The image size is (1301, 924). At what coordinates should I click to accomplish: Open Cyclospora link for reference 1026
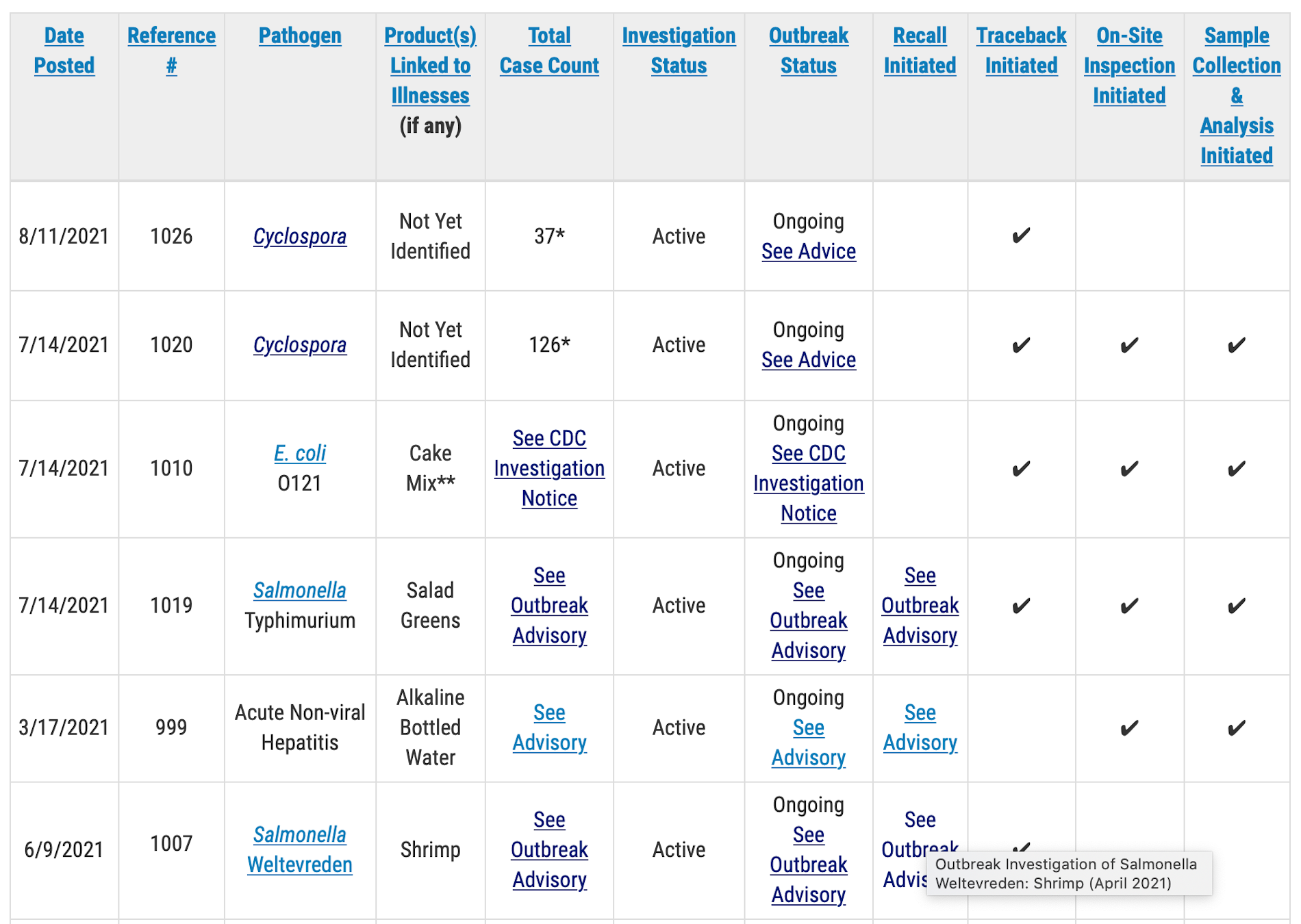pos(300,236)
